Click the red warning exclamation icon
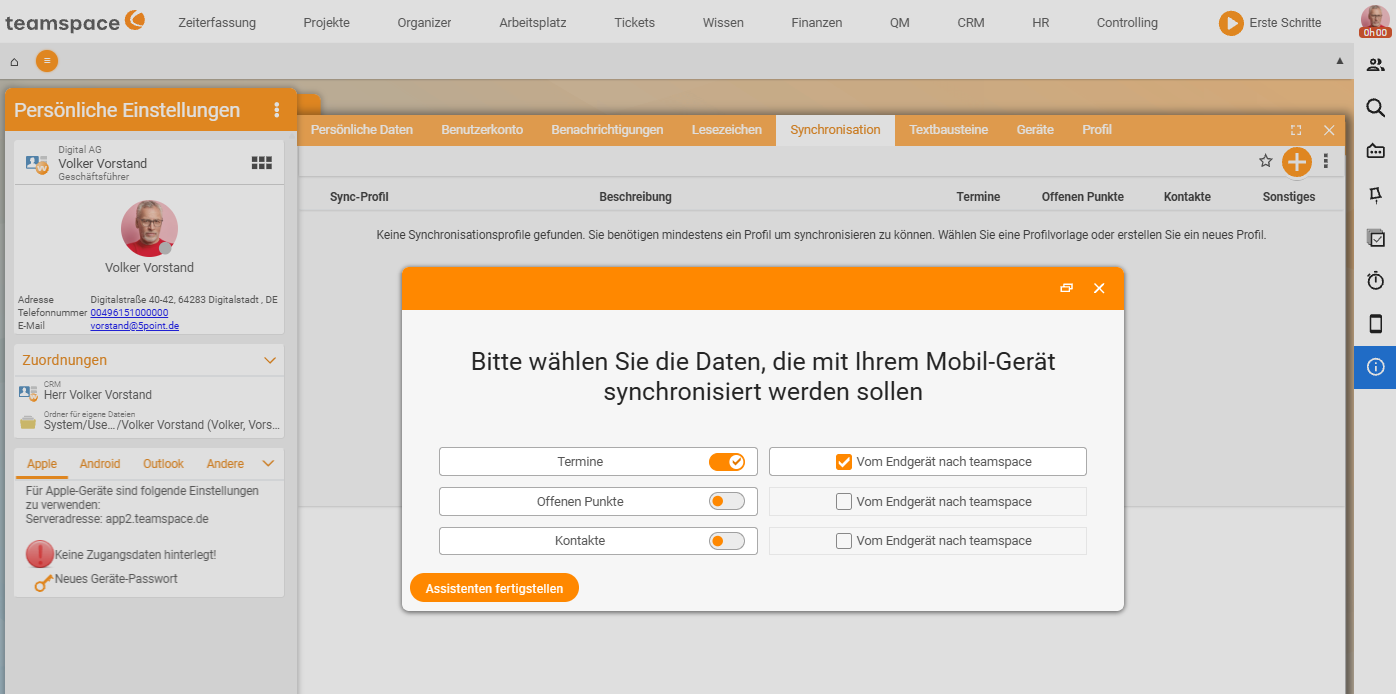The image size is (1396, 694). (40, 554)
